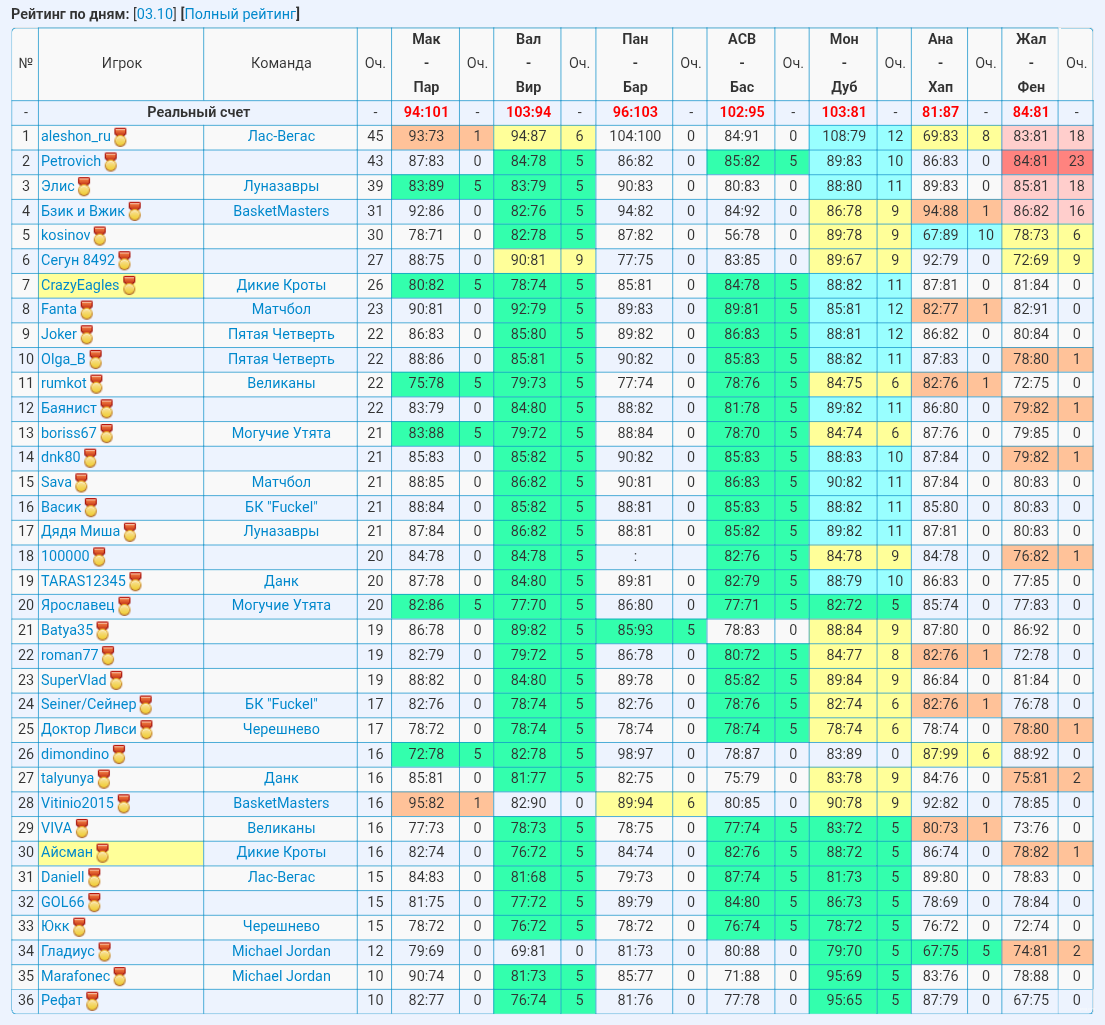Viewport: 1105px width, 1025px height.
Task: Open the Полный рейтинг link
Action: pyautogui.click(x=240, y=13)
